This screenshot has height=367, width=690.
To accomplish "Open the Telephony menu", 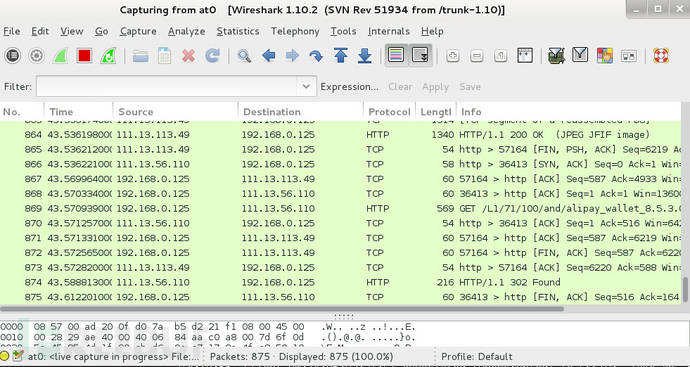I will click(295, 31).
